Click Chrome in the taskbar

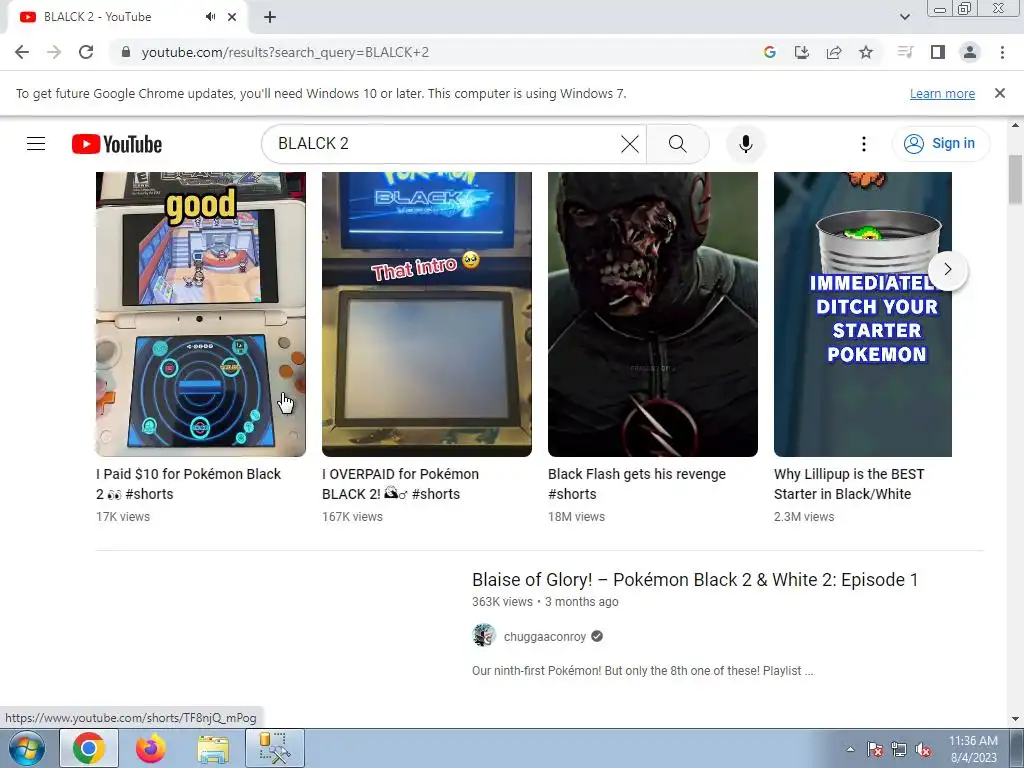(89, 748)
